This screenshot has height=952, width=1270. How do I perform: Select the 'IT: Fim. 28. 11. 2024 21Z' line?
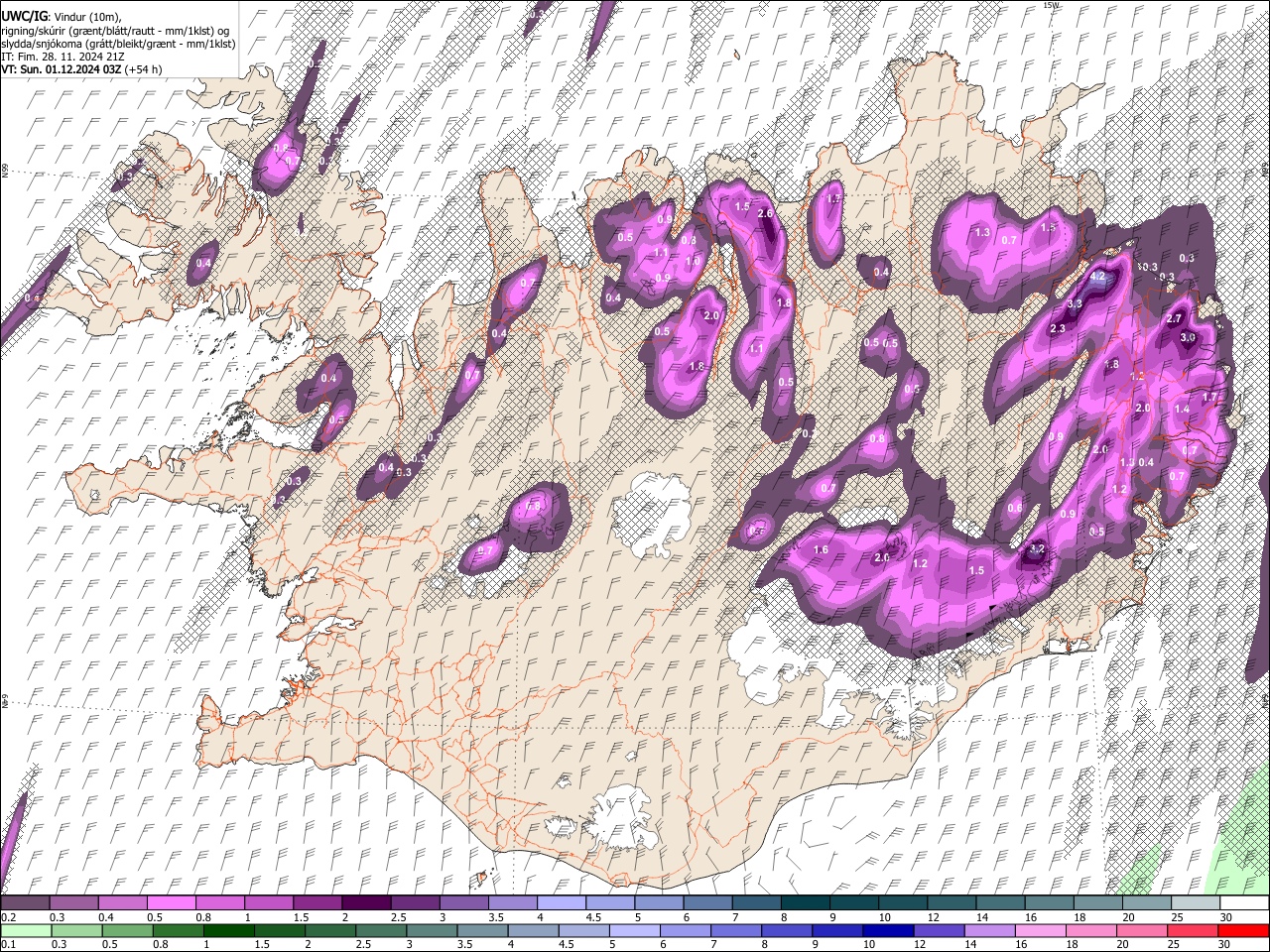coord(61,57)
